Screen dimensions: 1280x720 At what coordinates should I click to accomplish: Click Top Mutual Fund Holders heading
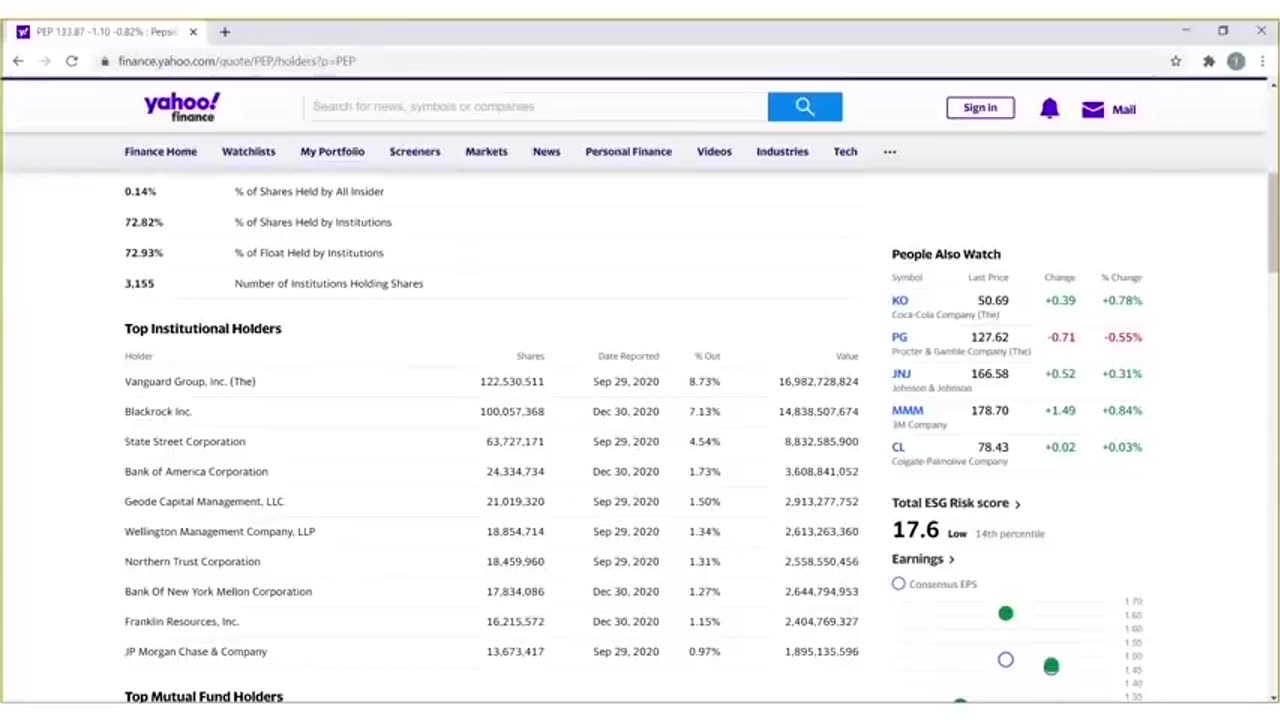pos(204,696)
